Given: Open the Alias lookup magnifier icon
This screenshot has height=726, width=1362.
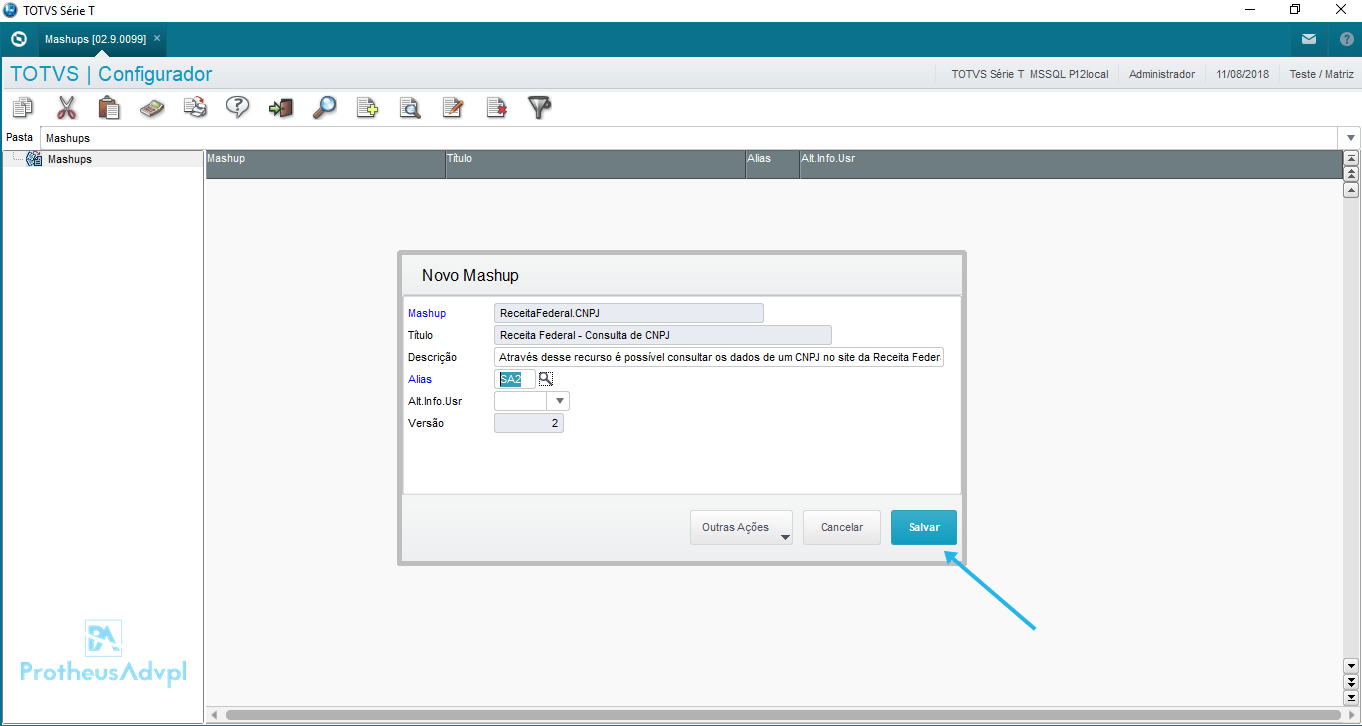Looking at the screenshot, I should coord(546,379).
